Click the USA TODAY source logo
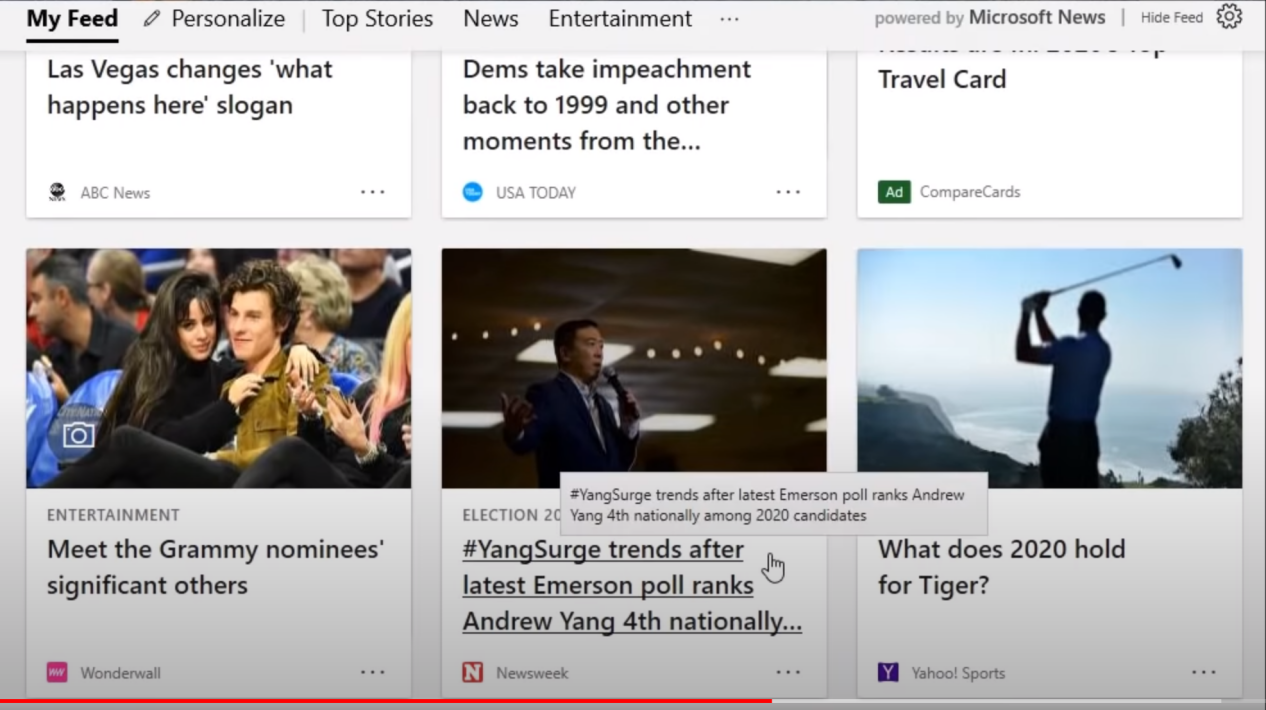Viewport: 1266px width, 710px height. [x=473, y=192]
